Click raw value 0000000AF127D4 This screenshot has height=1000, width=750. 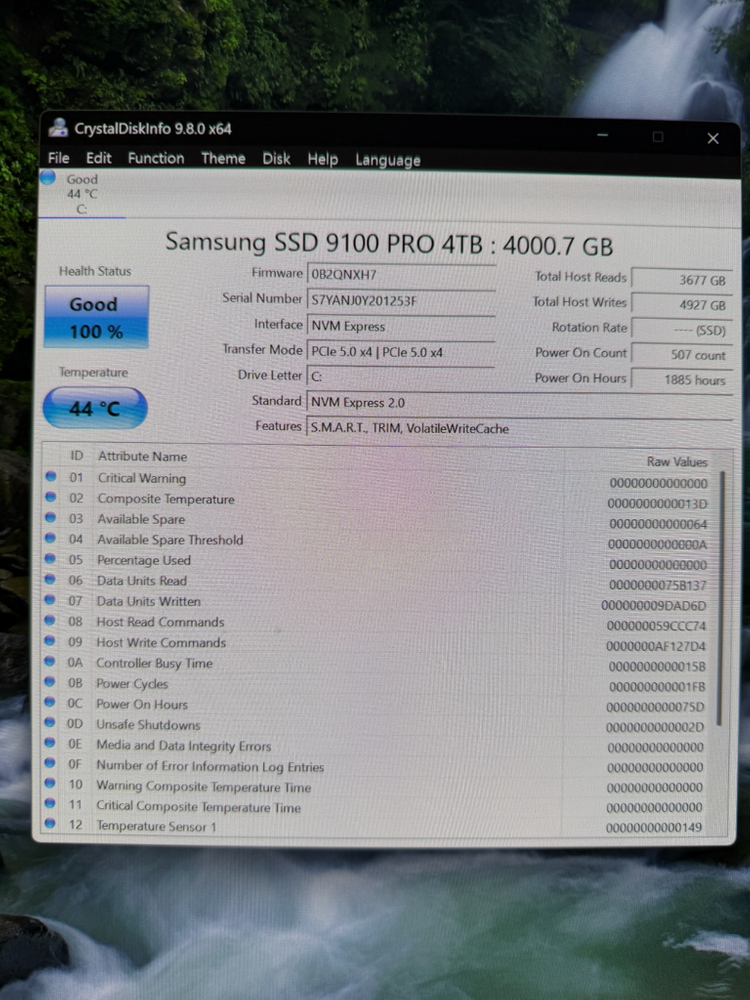click(656, 646)
